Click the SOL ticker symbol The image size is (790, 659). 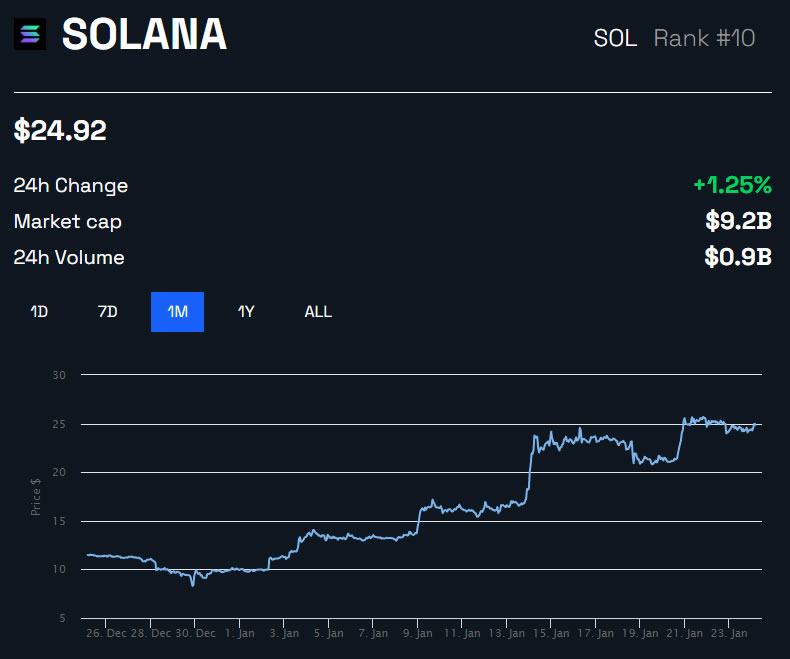pos(615,39)
